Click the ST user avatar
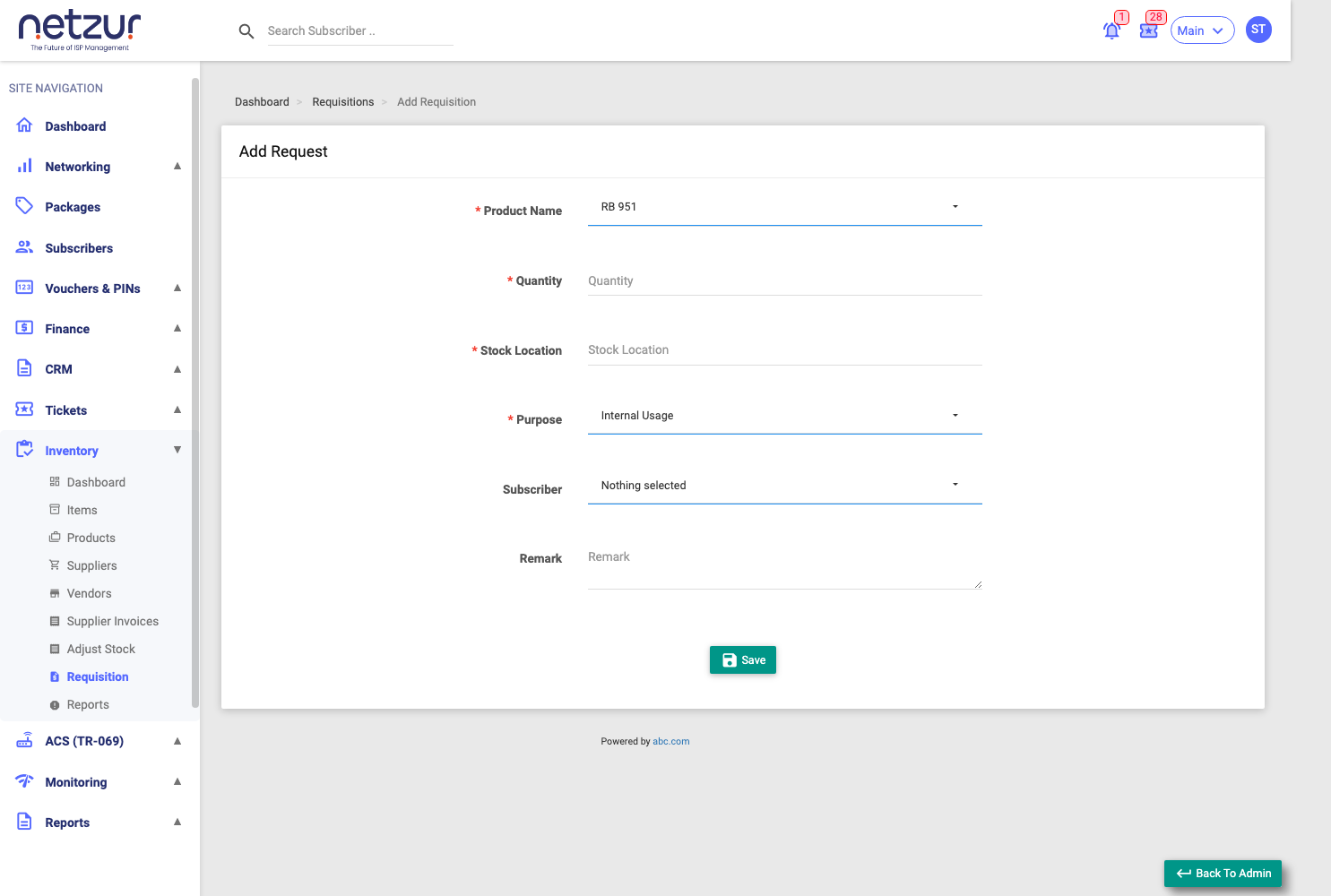Viewport: 1331px width, 896px height. coord(1258,30)
